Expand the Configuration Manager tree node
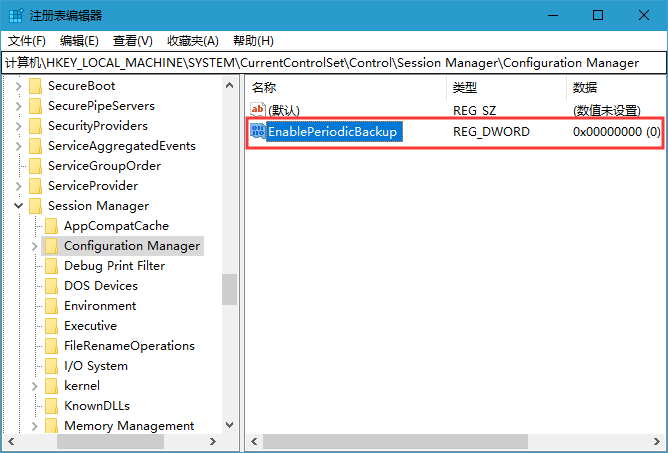 [35, 246]
